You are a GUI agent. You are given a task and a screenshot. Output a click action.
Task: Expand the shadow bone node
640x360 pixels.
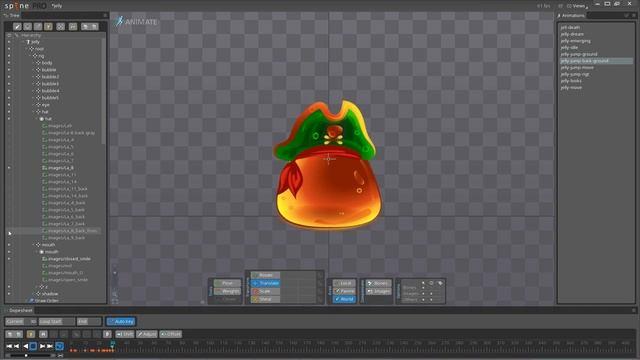tap(34, 293)
